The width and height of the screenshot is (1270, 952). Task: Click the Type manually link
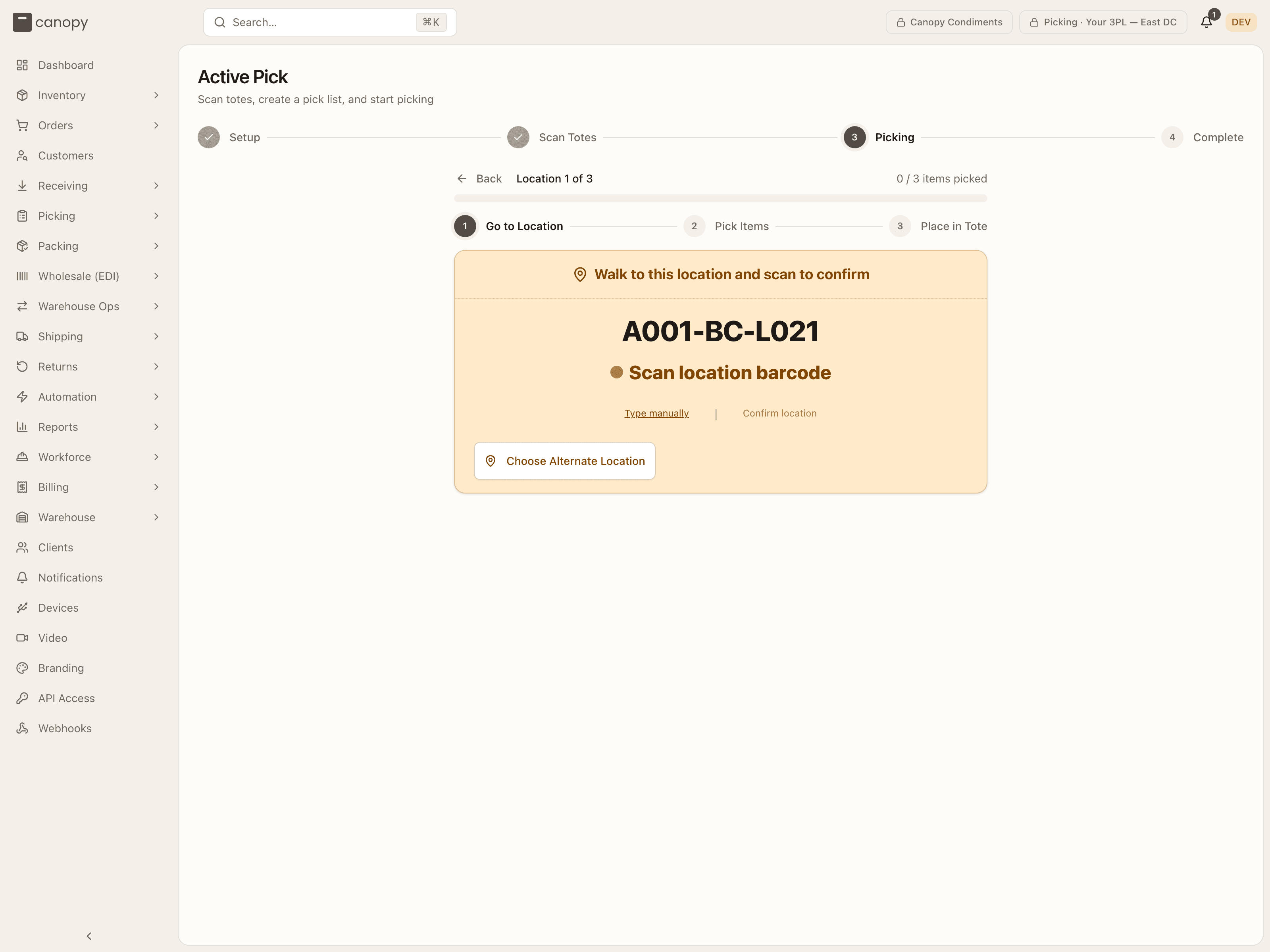point(656,413)
